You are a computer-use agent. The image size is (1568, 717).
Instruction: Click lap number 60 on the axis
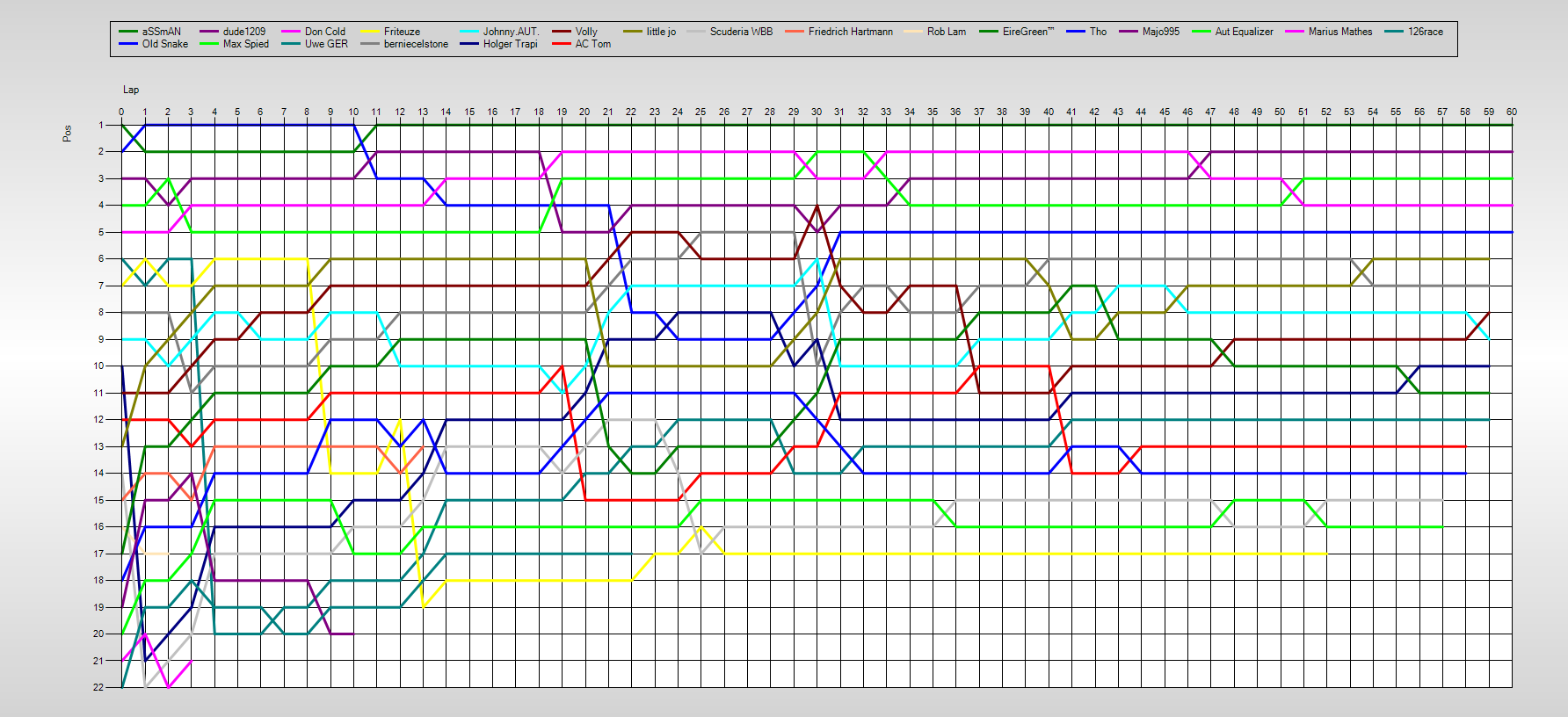[x=1512, y=112]
